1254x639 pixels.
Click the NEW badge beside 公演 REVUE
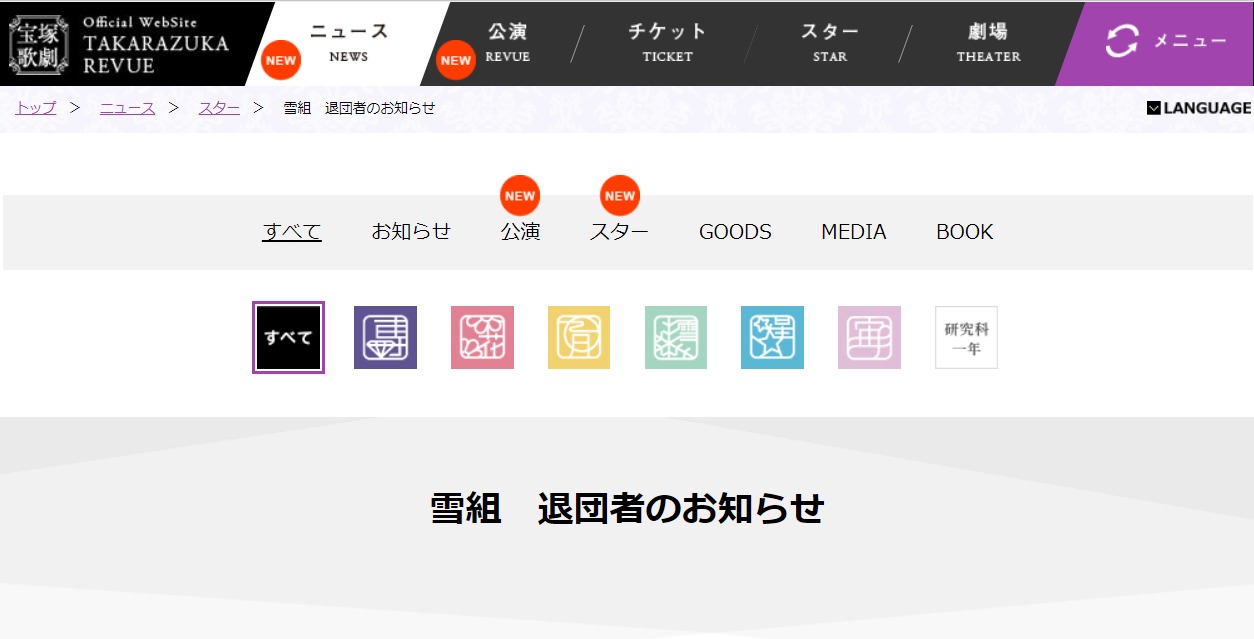click(456, 60)
